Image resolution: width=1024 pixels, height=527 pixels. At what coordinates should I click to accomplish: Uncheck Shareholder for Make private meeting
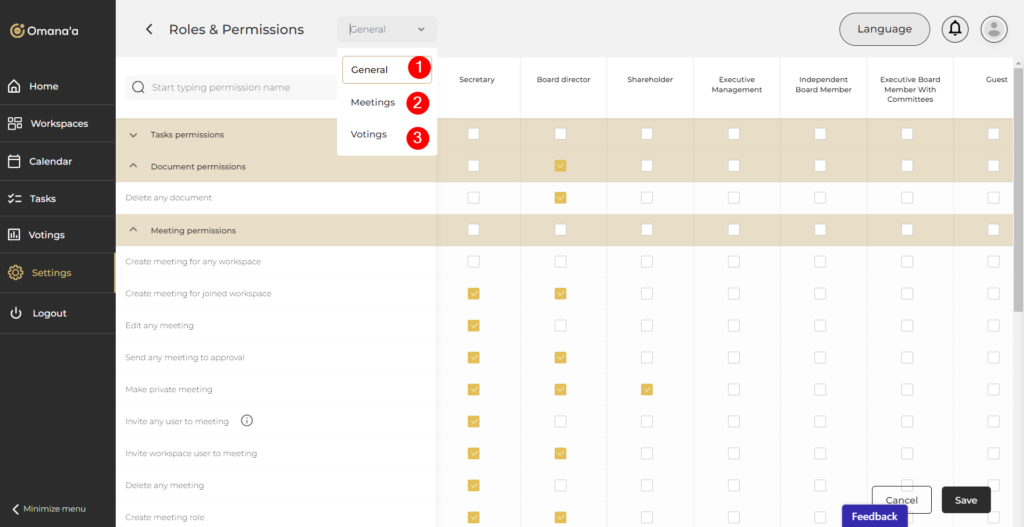pyautogui.click(x=647, y=389)
